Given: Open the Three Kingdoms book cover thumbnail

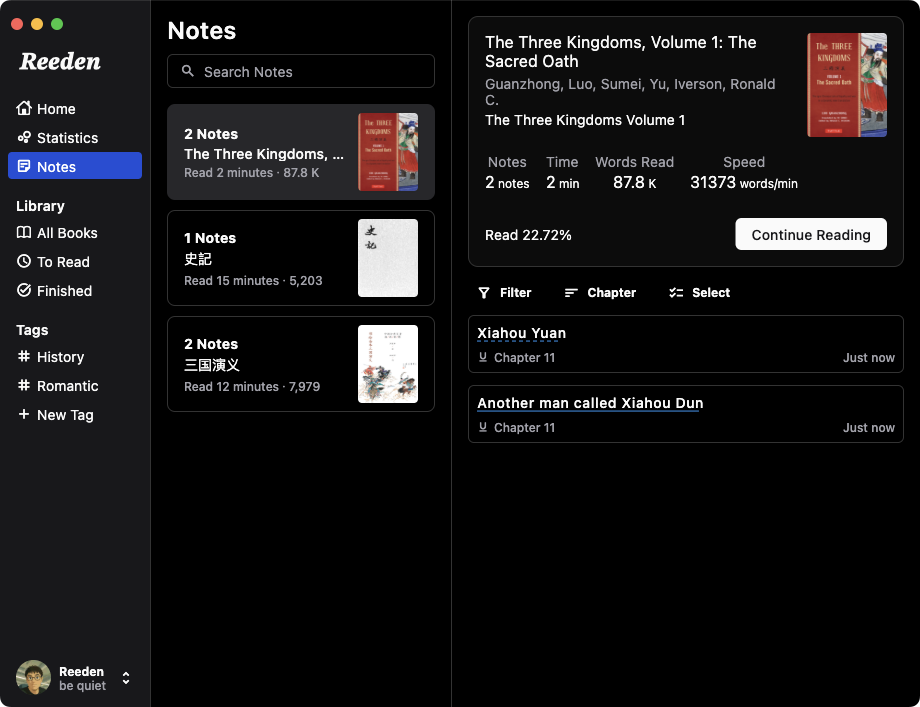Looking at the screenshot, I should 847,84.
